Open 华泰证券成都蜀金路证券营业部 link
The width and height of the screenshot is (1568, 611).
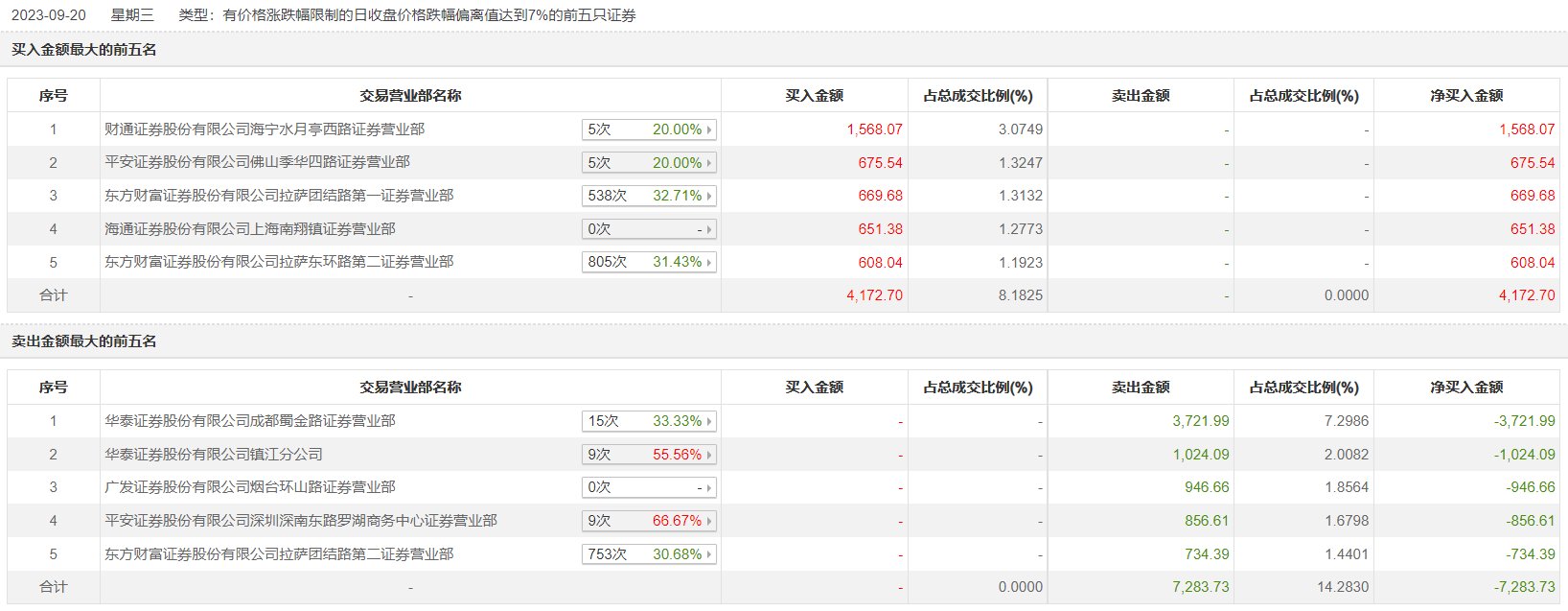point(250,421)
